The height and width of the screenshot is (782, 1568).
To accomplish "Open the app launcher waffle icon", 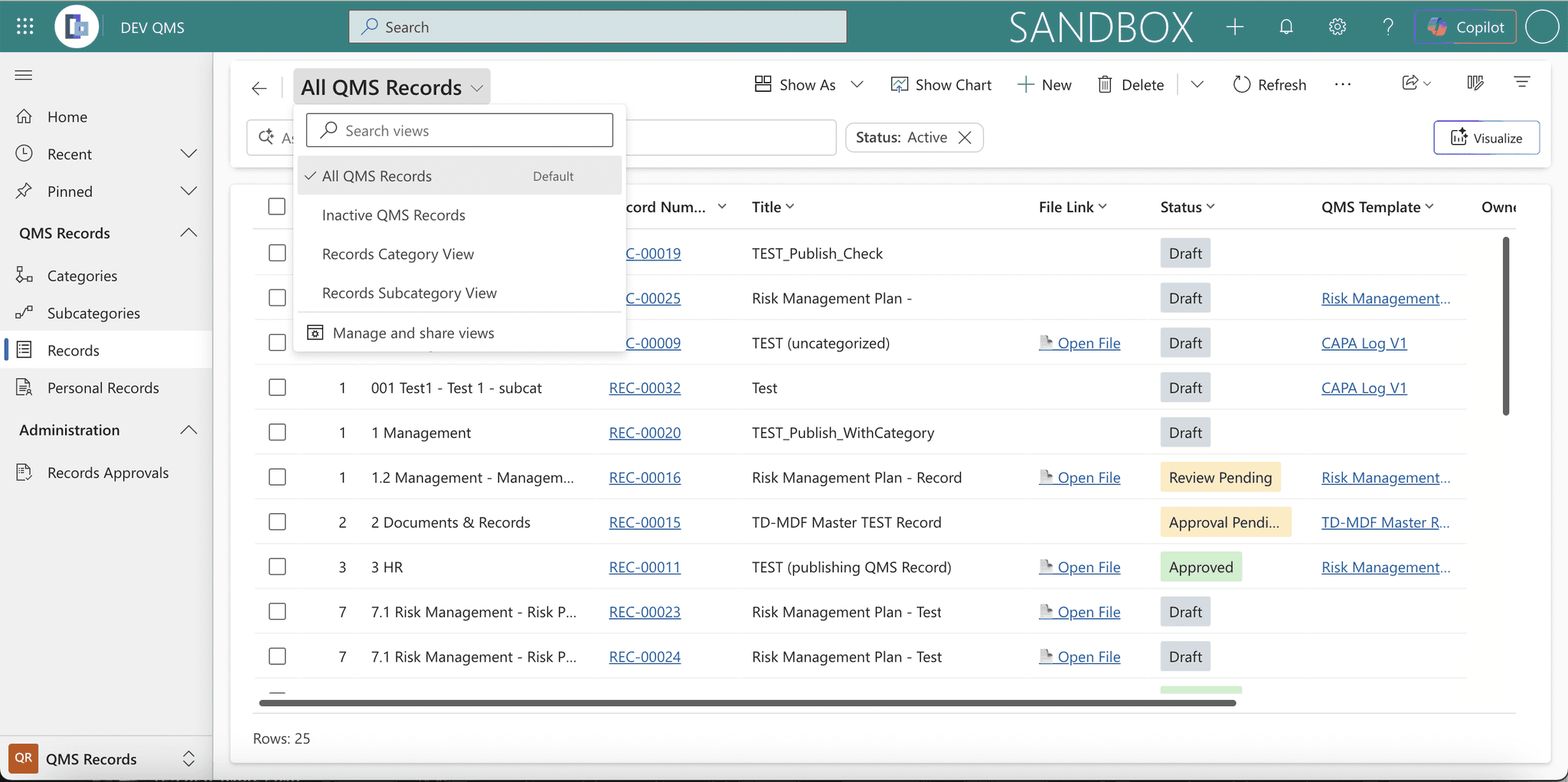I will click(25, 27).
